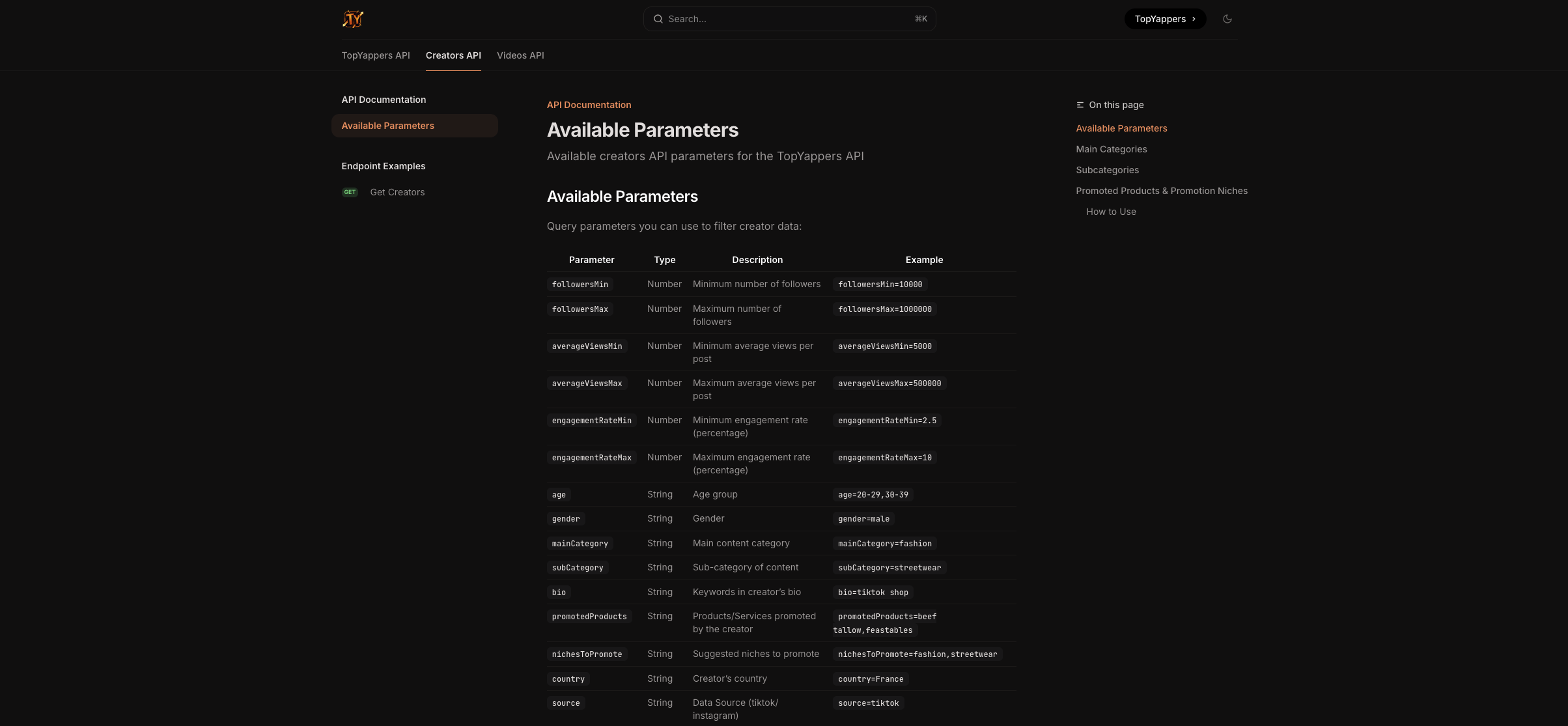Click example subCategory=streetwear
Image resolution: width=1568 pixels, height=726 pixels.
(889, 568)
